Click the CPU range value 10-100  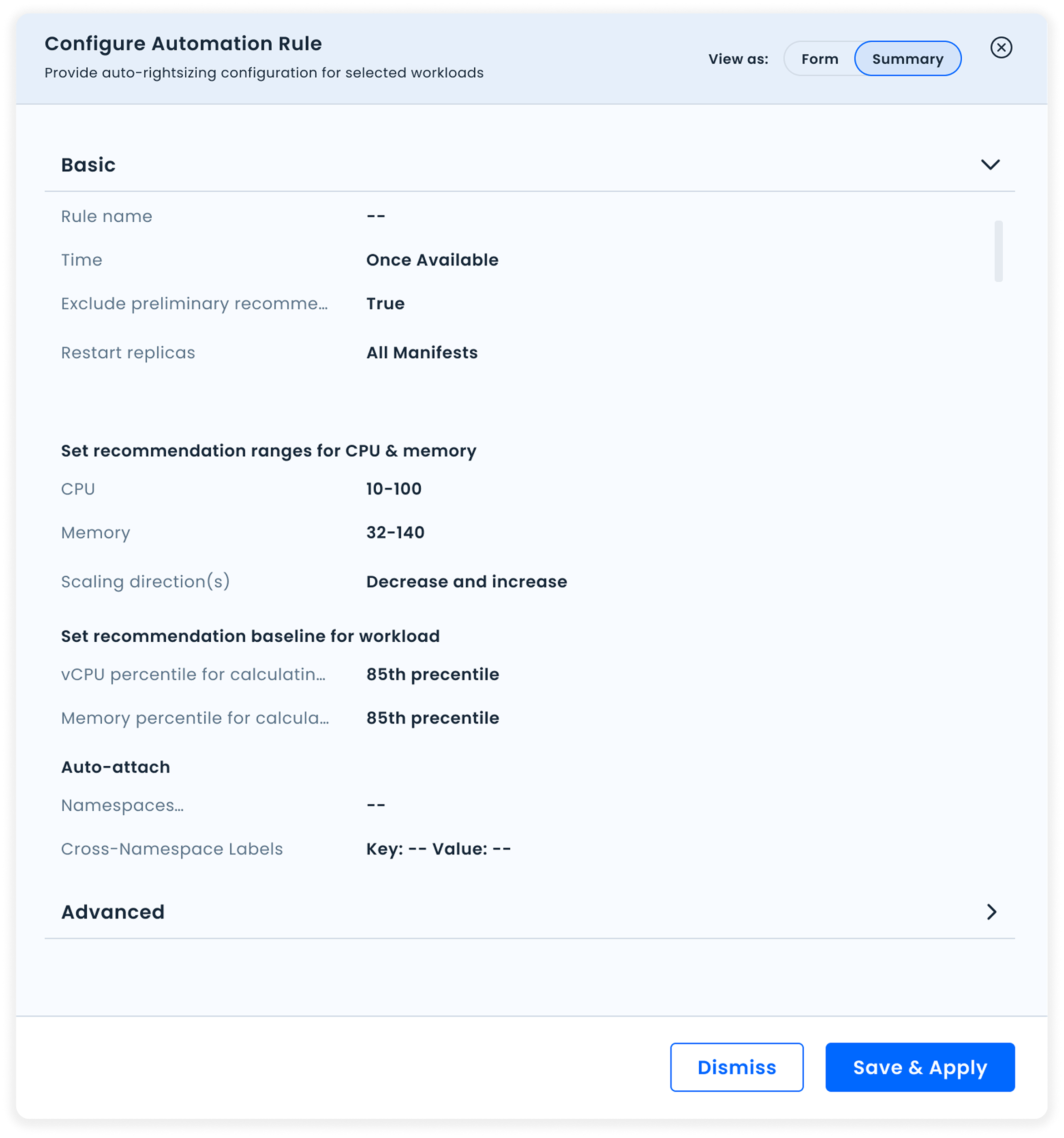394,488
